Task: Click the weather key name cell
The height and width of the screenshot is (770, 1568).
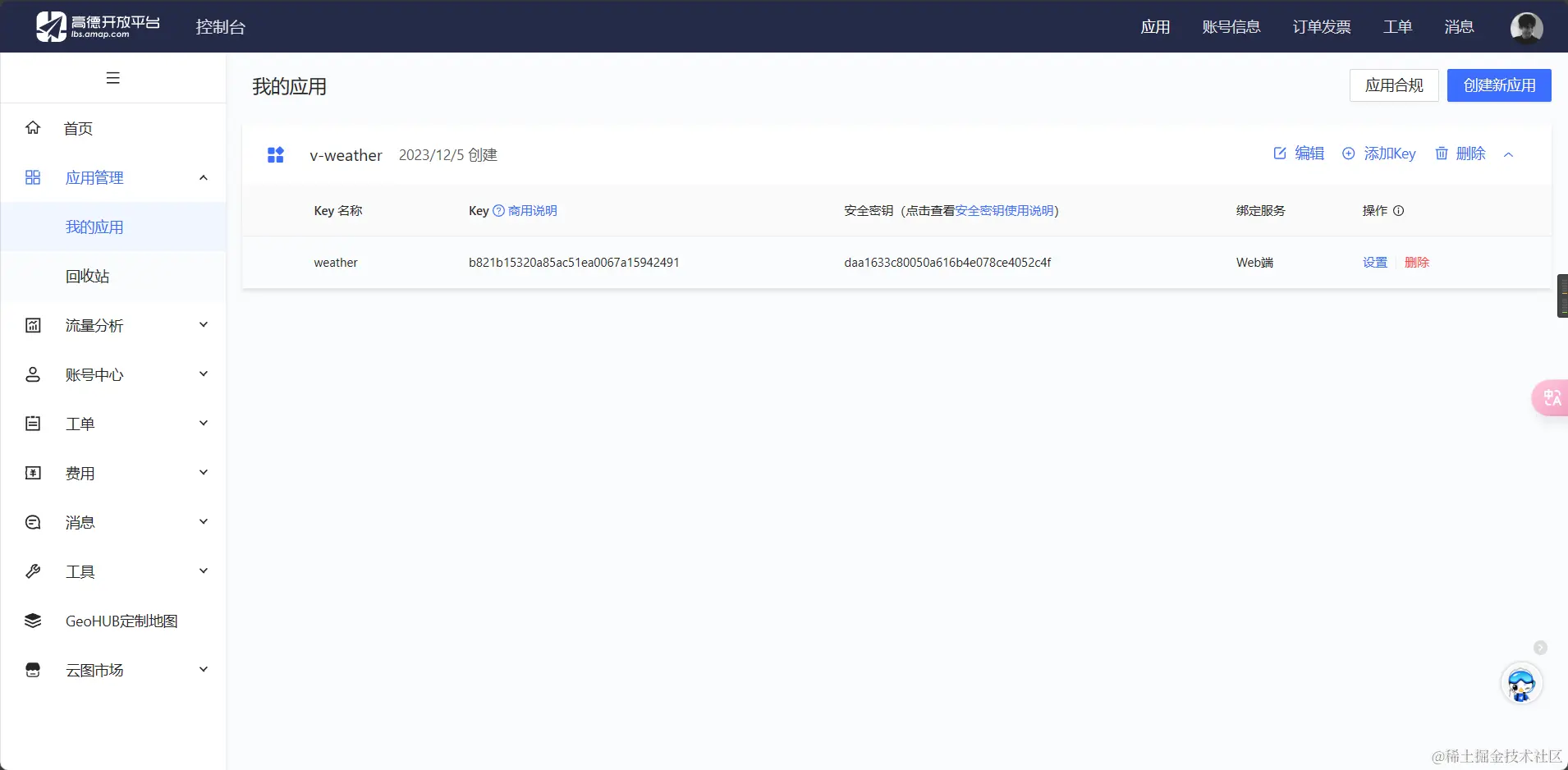Action: coord(336,263)
